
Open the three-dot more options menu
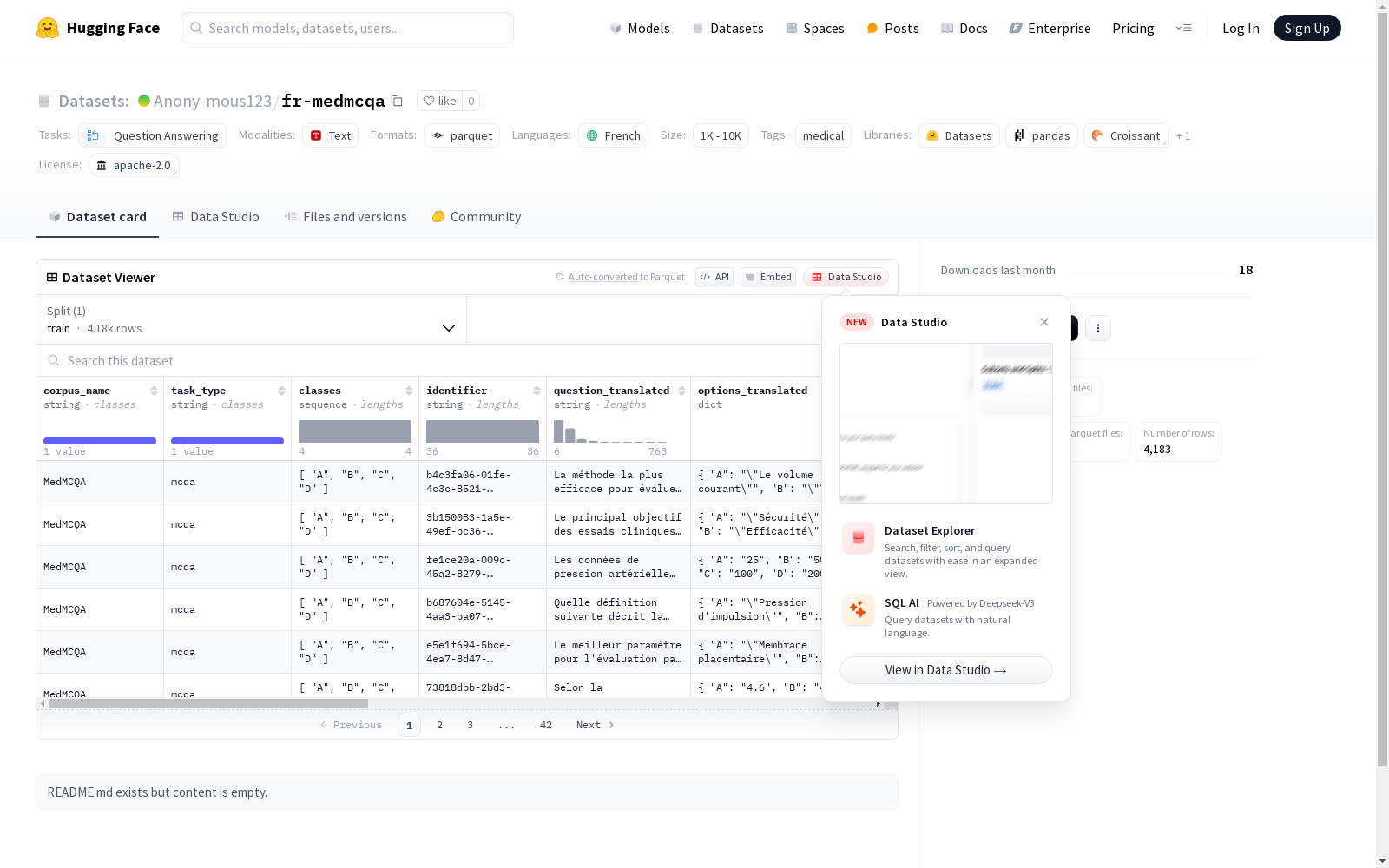tap(1098, 328)
